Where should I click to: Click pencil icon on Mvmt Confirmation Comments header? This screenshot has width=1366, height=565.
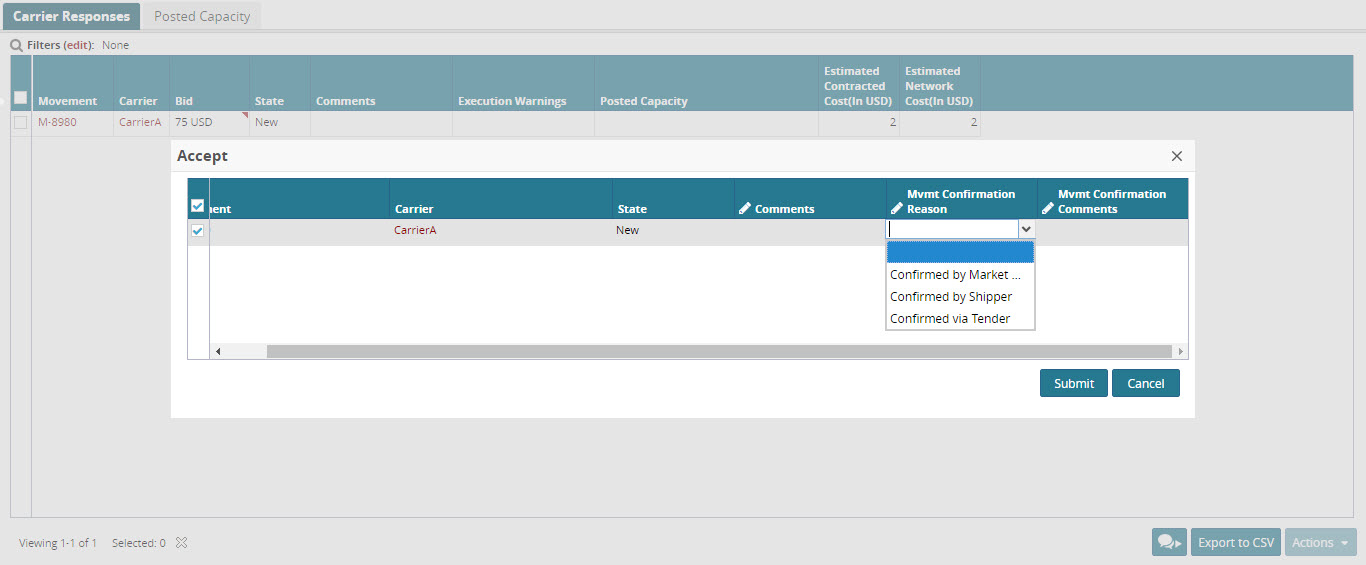tap(1048, 209)
